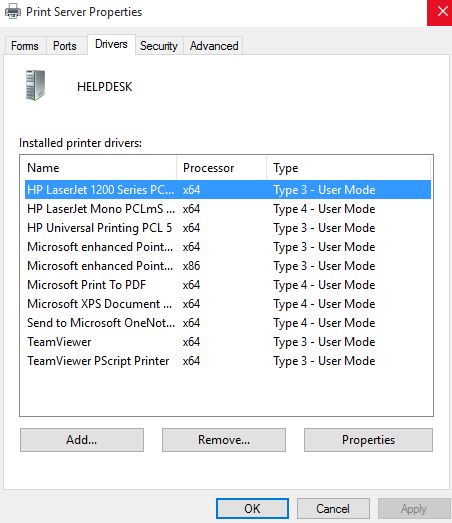Select the Security tab

tap(159, 46)
